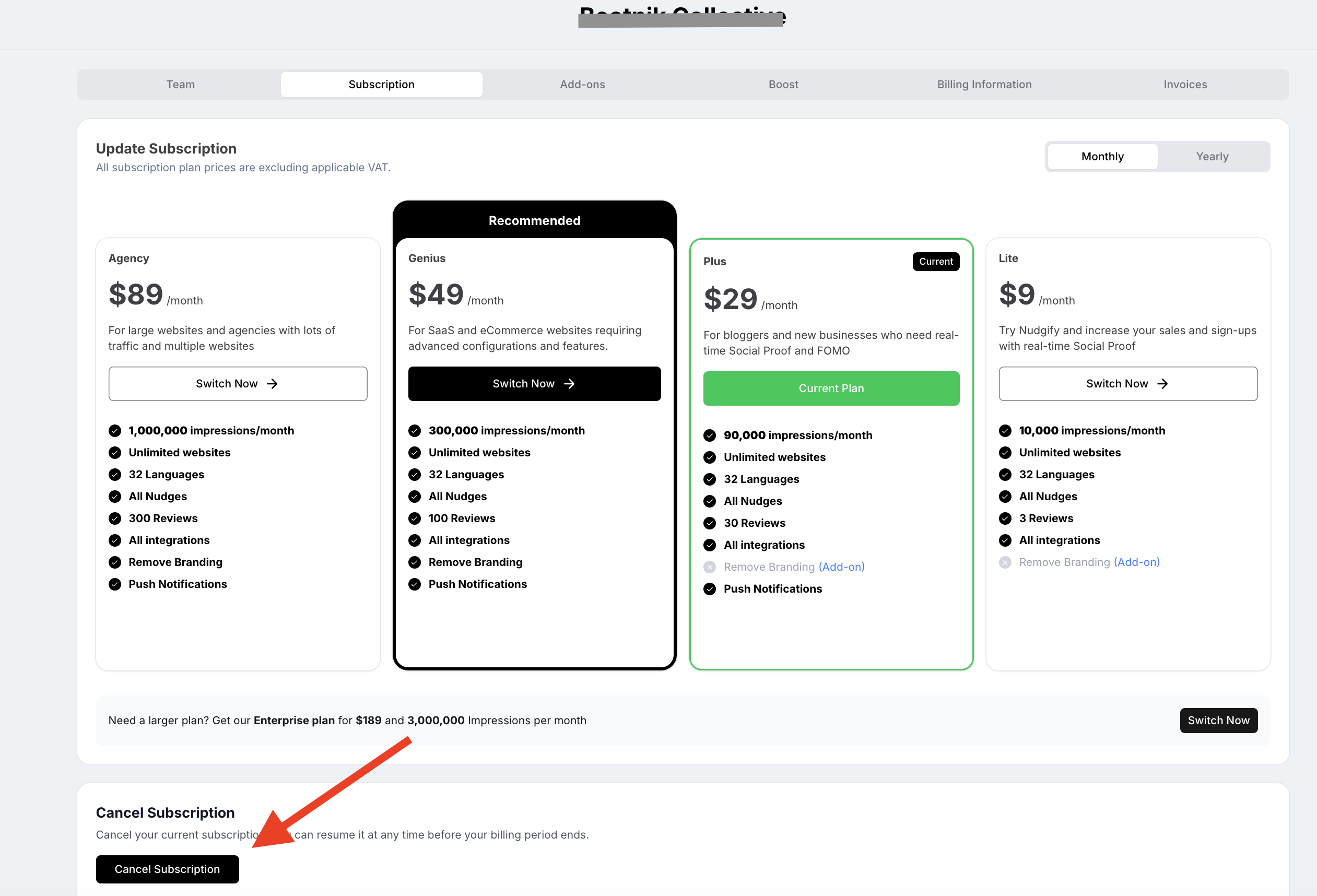Open the Billing Information tab
1317x896 pixels.
(984, 85)
